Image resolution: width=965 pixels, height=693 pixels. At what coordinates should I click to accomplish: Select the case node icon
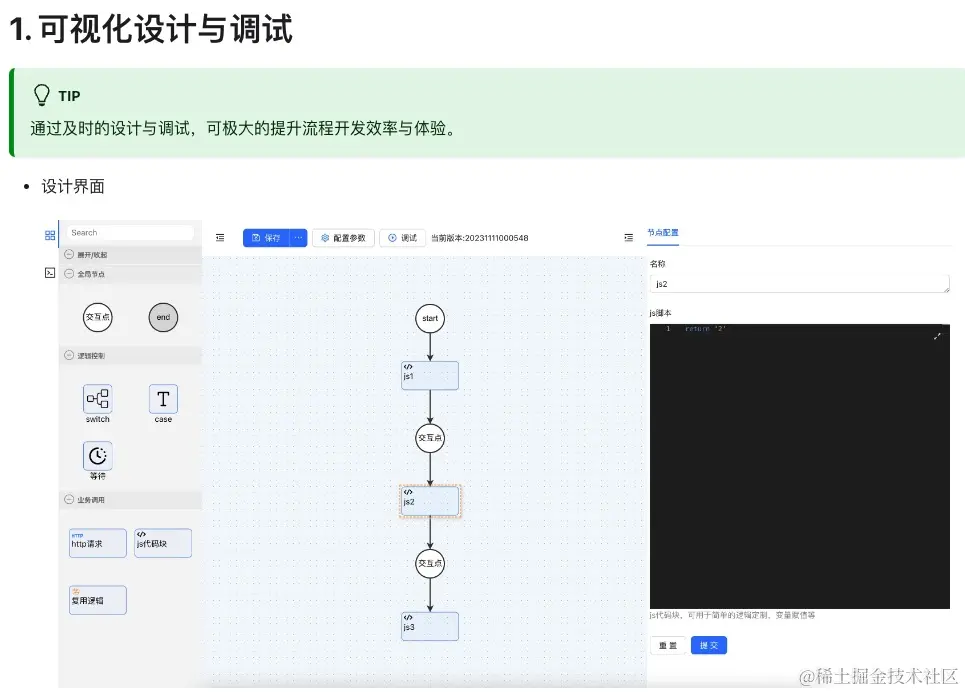(163, 400)
